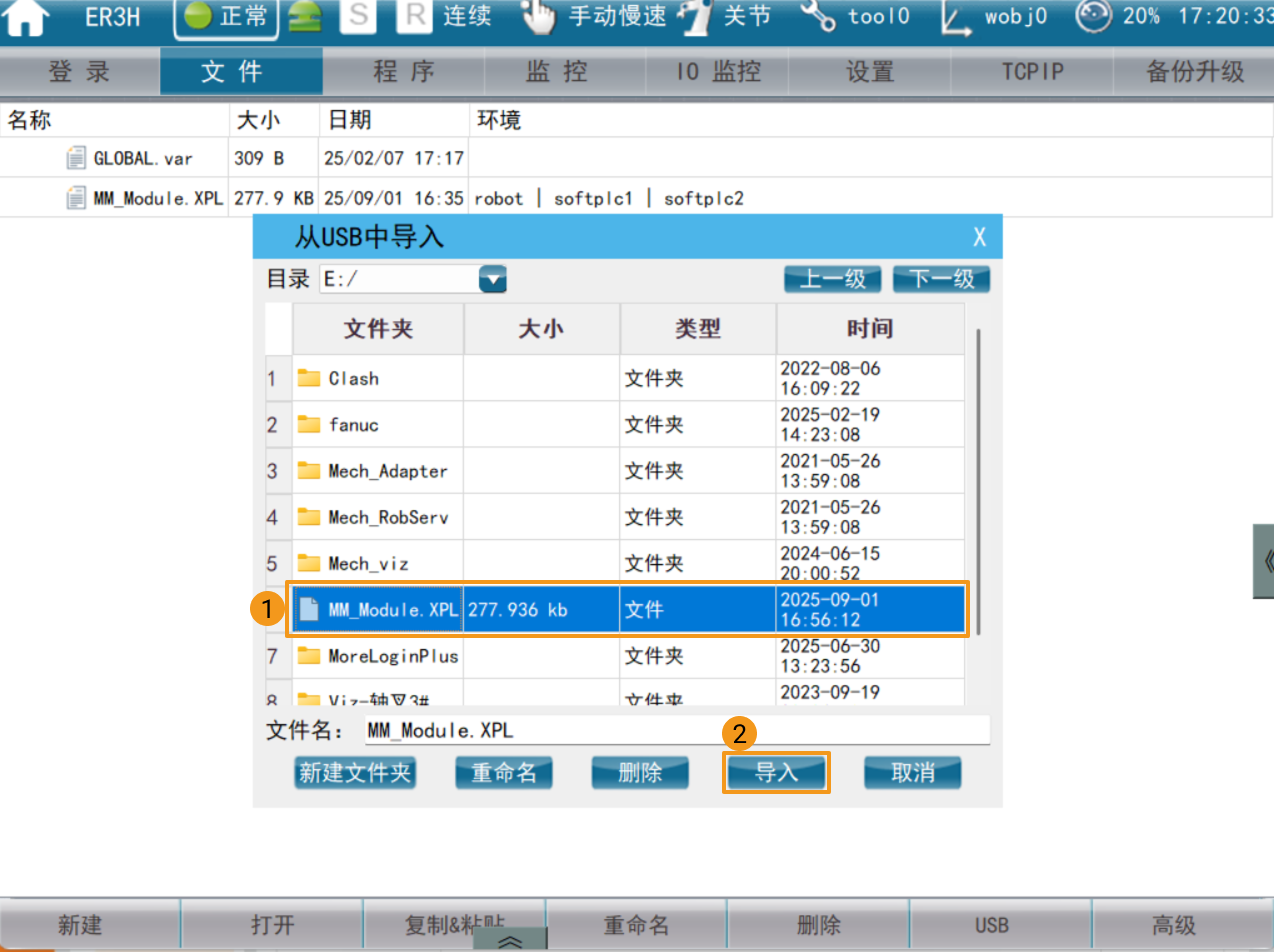Click the 新建文件夹 button

(x=355, y=773)
